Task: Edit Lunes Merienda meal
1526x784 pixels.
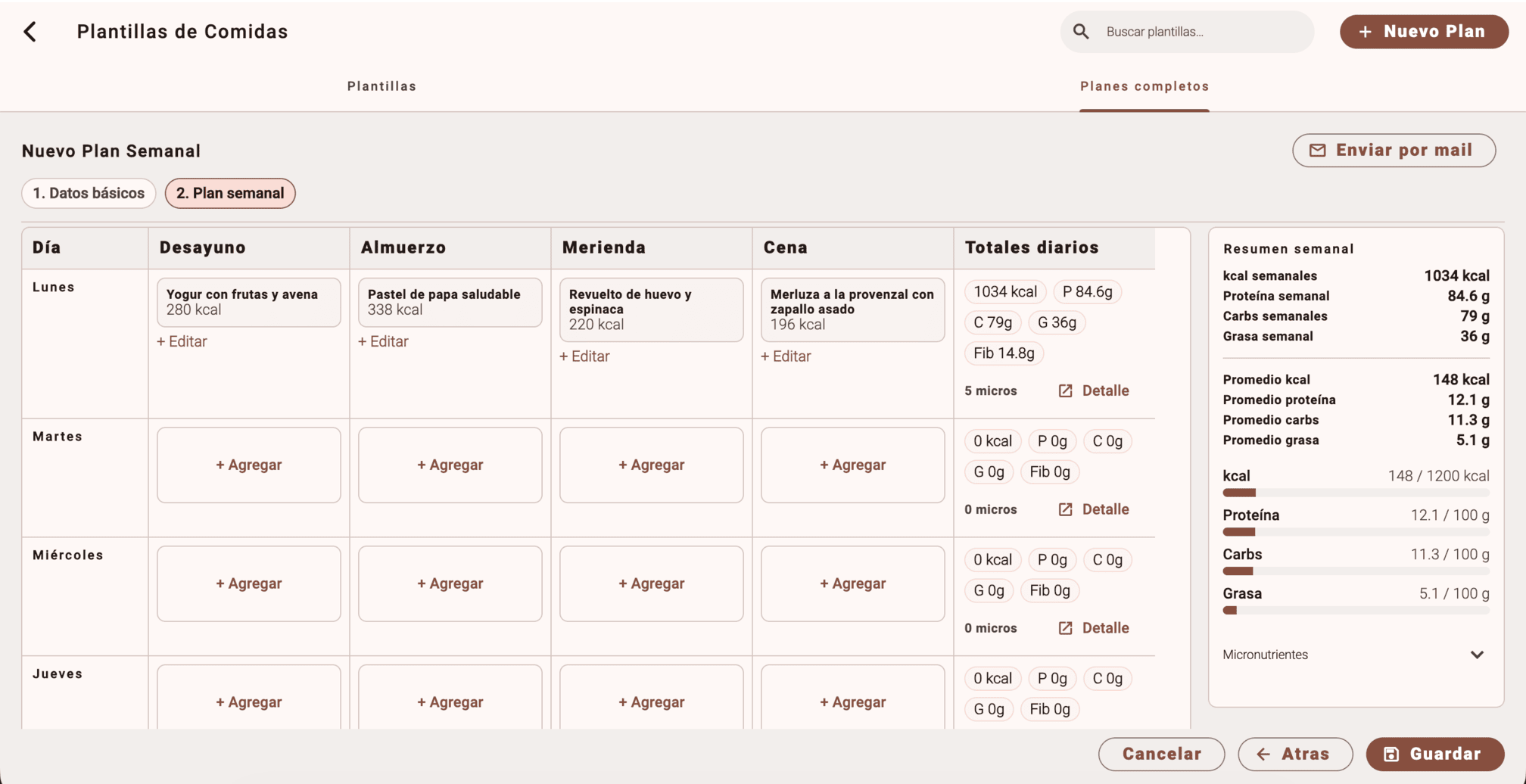Action: pos(584,356)
